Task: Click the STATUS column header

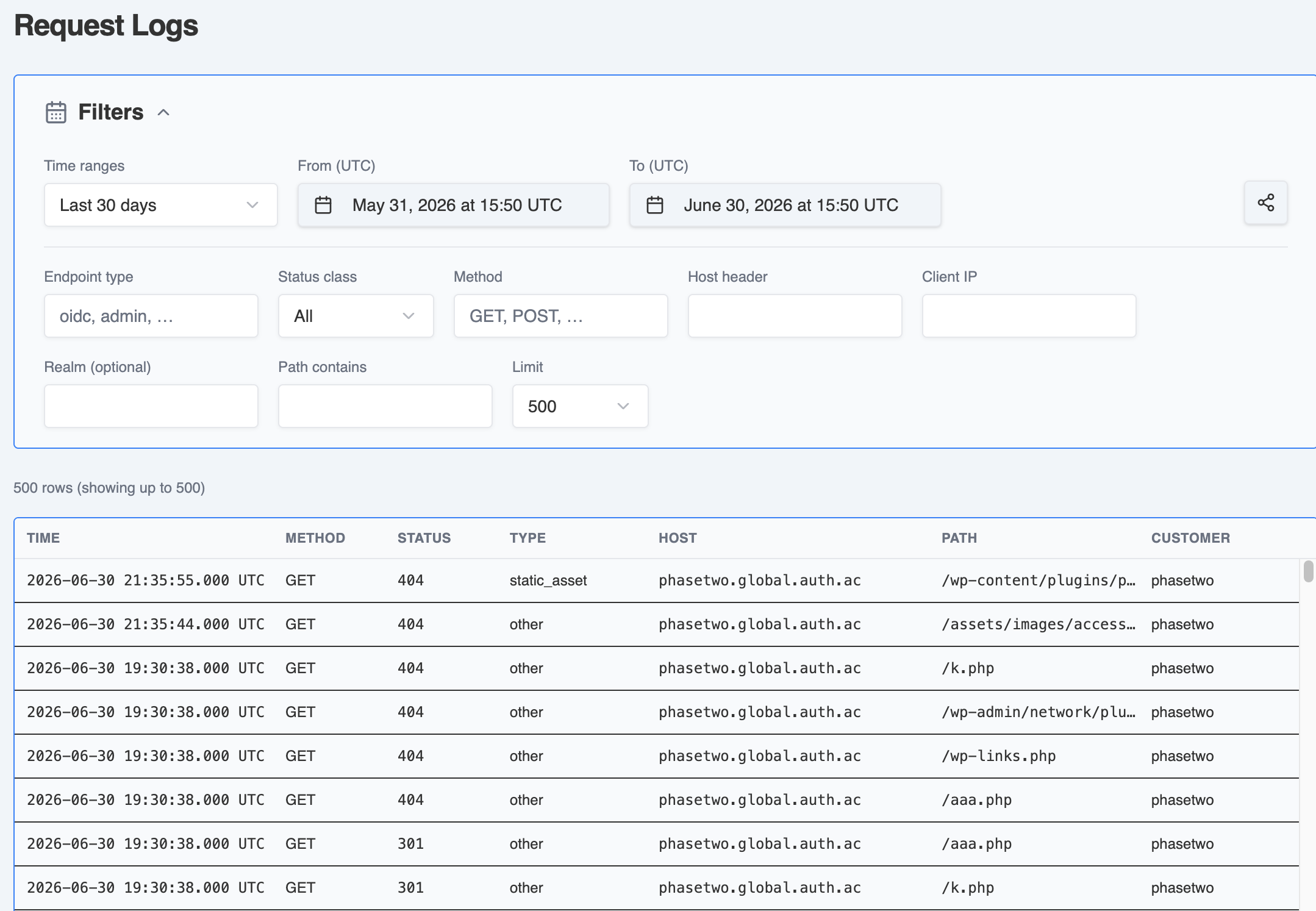Action: (424, 538)
